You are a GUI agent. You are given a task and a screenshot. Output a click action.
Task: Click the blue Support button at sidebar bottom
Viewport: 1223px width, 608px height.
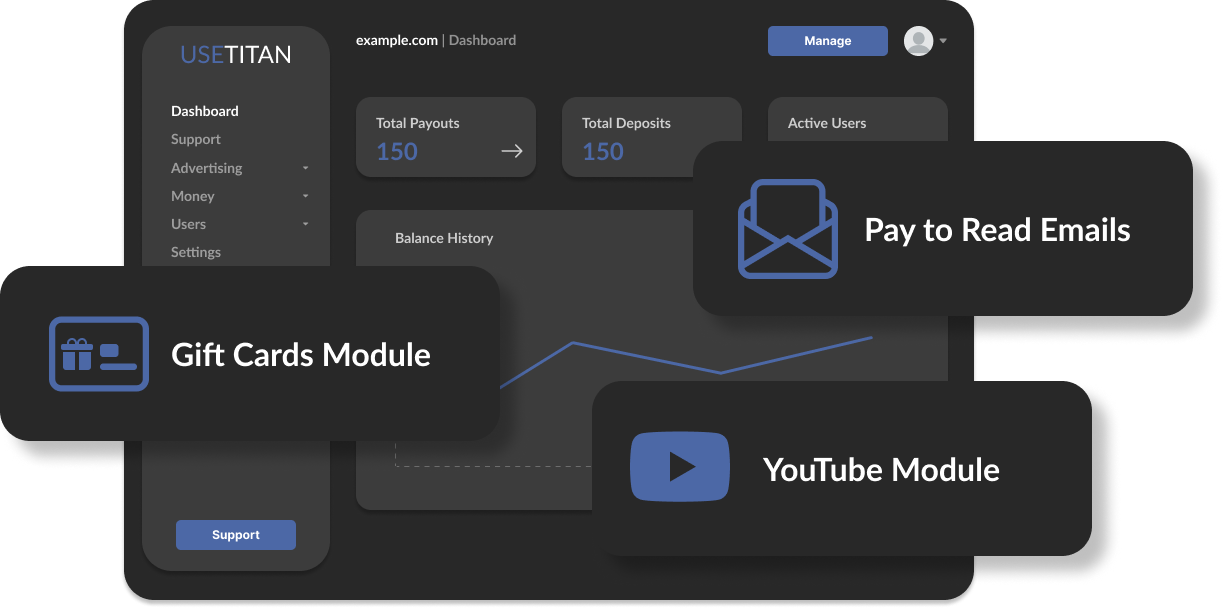[x=236, y=535]
